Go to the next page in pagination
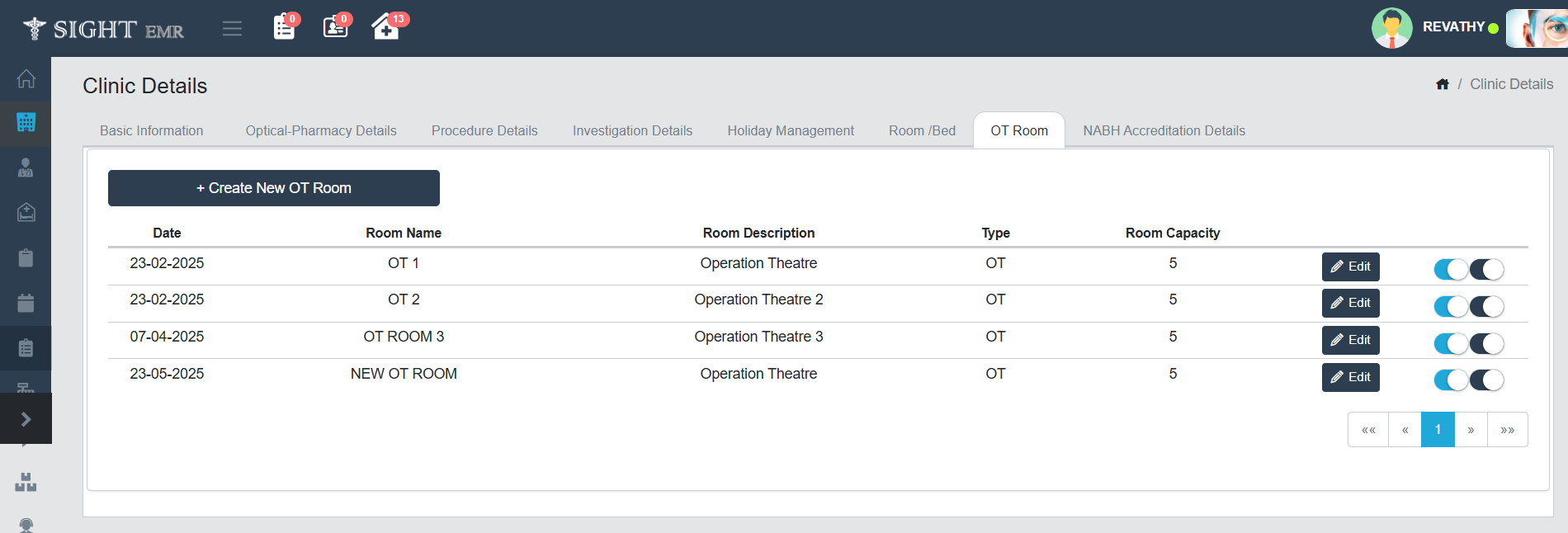This screenshot has width=1568, height=533. point(1471,430)
